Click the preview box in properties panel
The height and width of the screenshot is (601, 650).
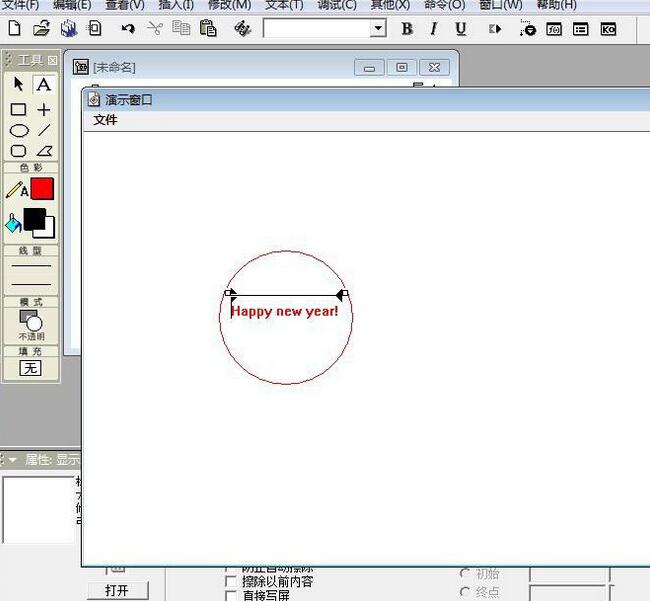coord(39,510)
